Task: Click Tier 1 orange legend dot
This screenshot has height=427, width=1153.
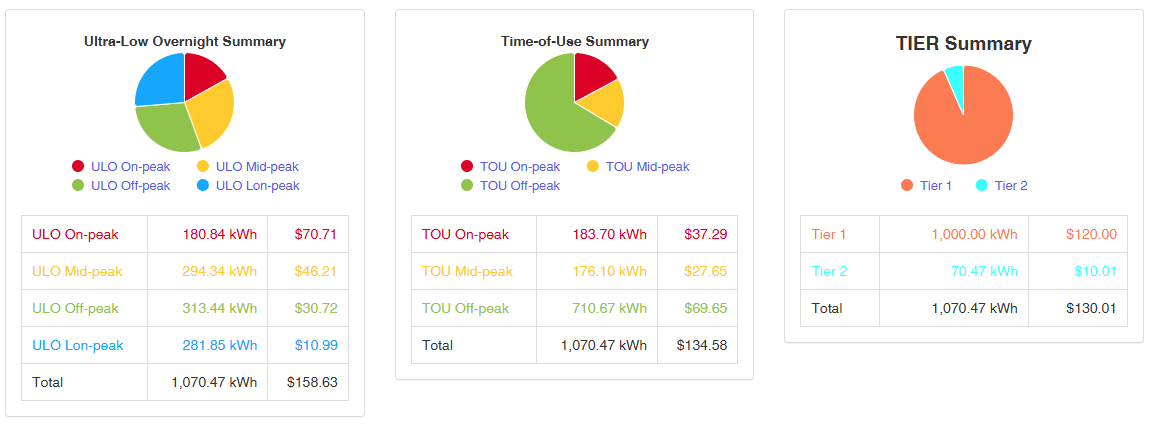Action: pos(907,186)
